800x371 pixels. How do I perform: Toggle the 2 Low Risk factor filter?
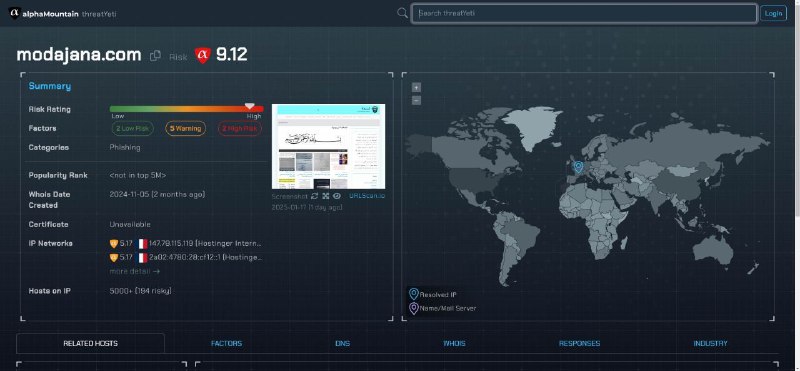click(x=133, y=129)
